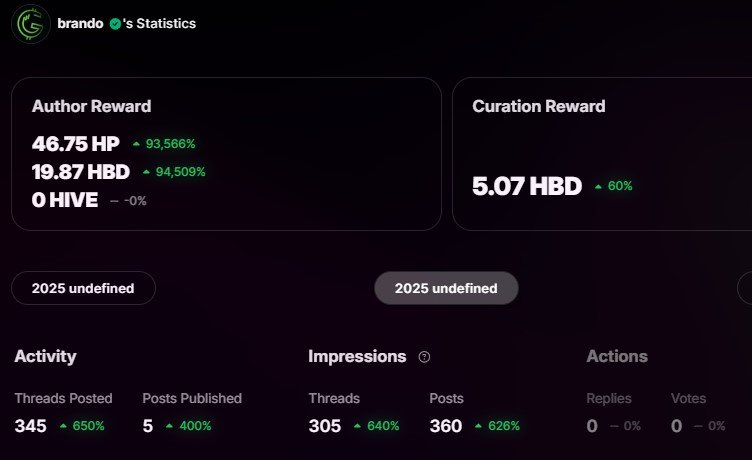Click the up arrow next to 94,509%

(x=146, y=172)
